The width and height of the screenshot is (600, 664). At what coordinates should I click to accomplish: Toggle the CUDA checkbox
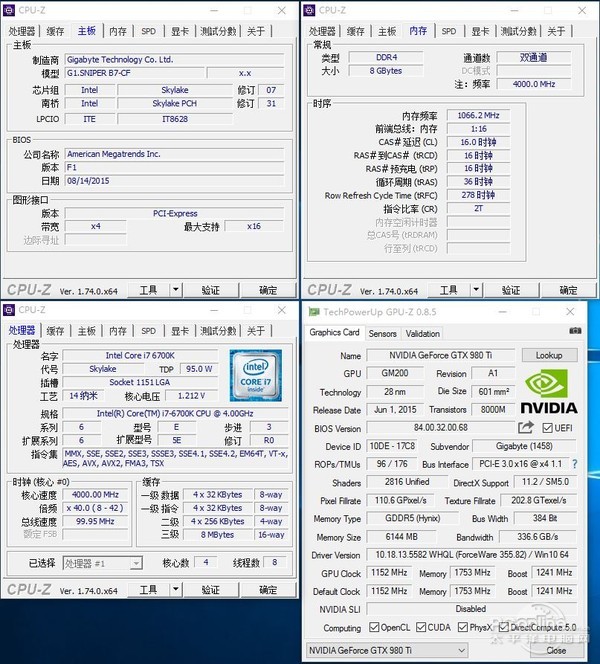(420, 627)
